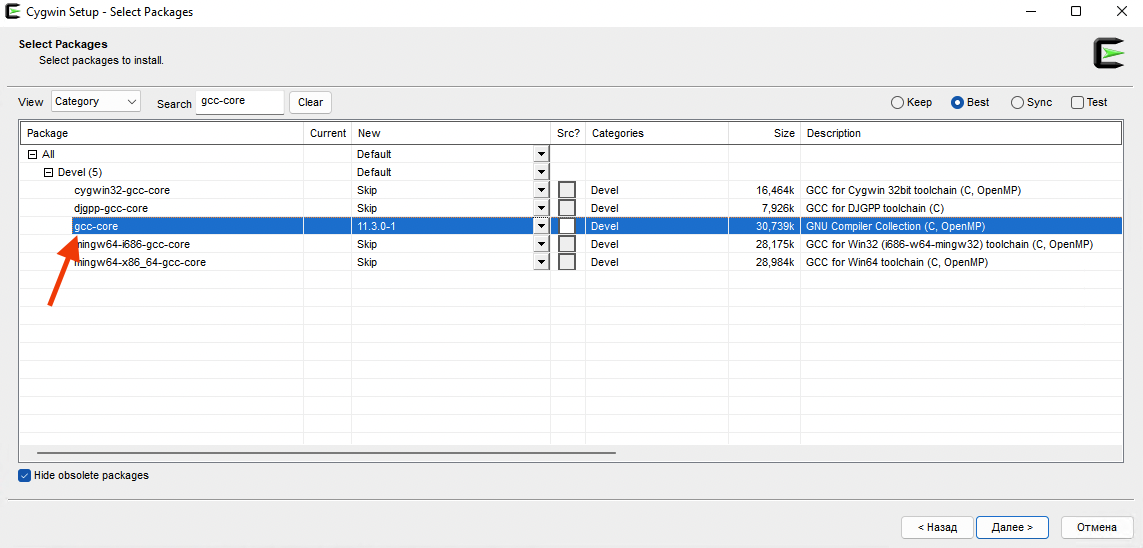This screenshot has height=548, width=1143.
Task: Click the Далее next button
Action: click(1012, 527)
